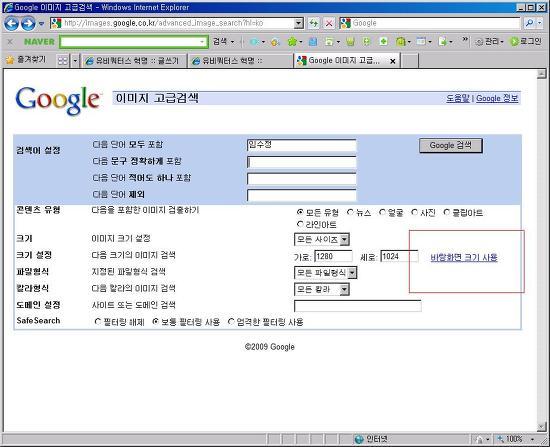This screenshot has width=550, height=447.
Task: Select the 클립아트 content type radio
Action: tap(447, 212)
